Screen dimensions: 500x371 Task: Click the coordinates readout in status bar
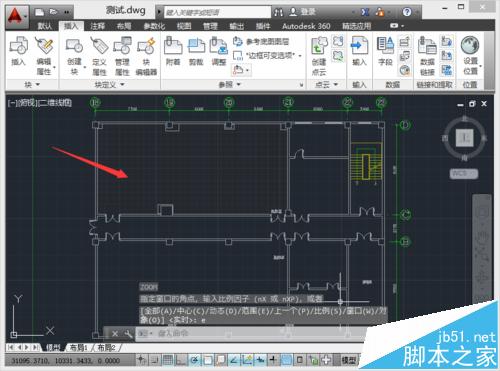tap(65, 360)
